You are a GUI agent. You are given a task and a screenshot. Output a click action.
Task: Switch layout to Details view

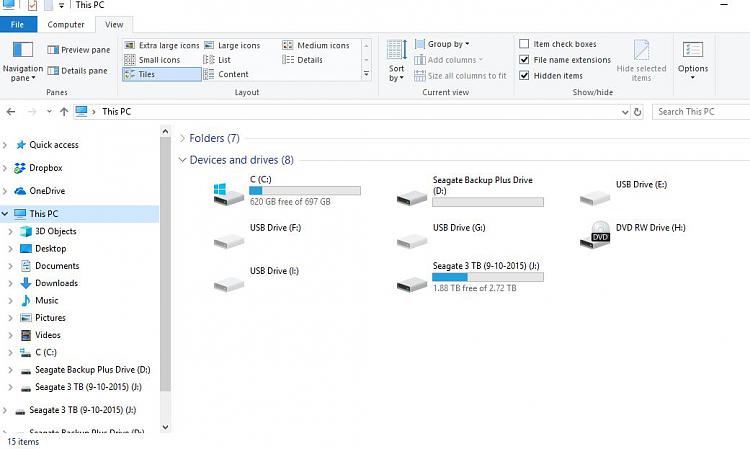(303, 60)
